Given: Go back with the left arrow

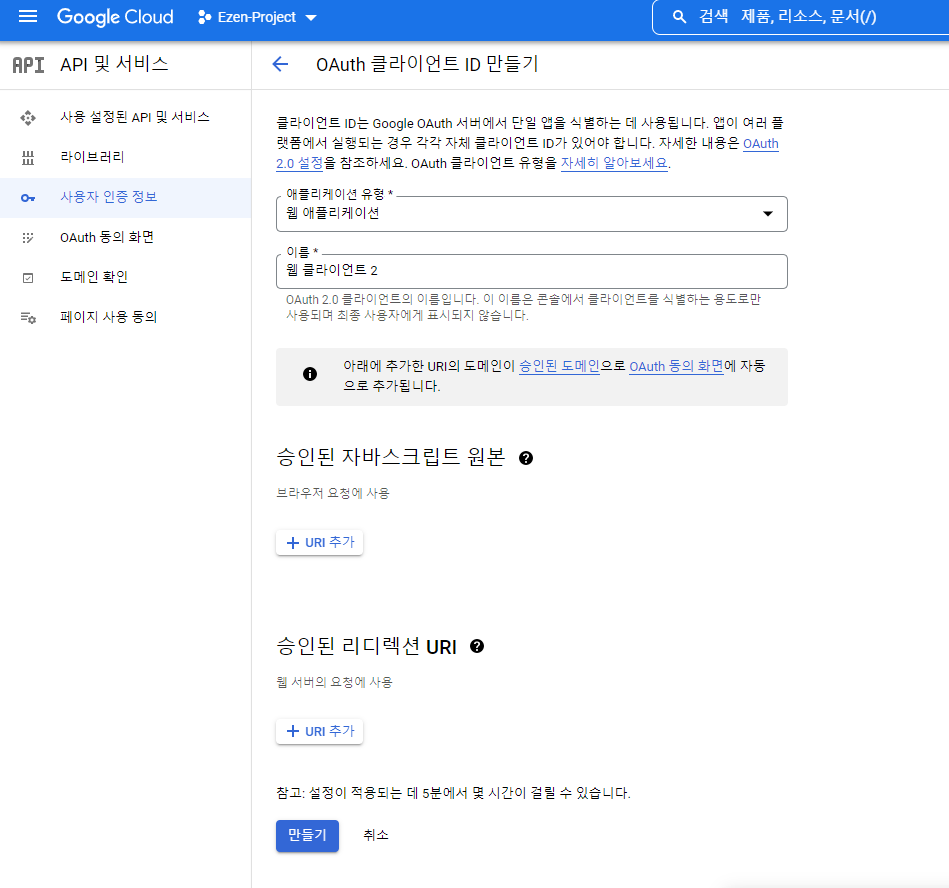Looking at the screenshot, I should coord(280,64).
